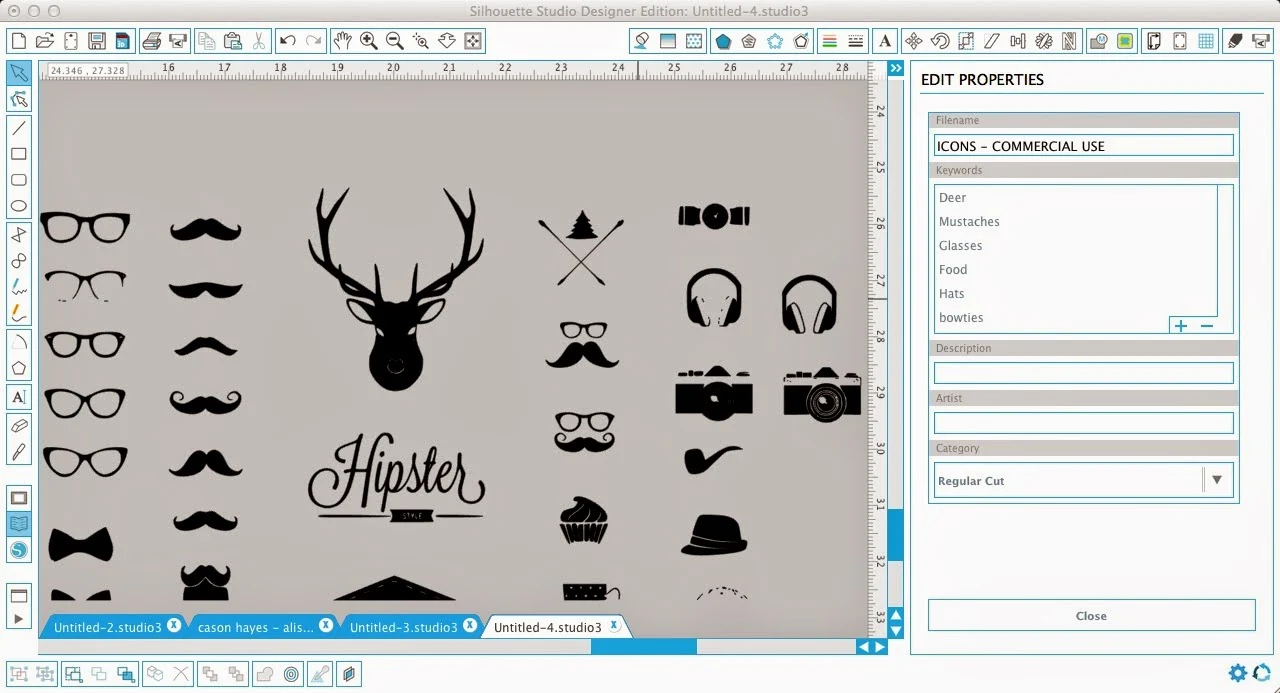Image resolution: width=1280 pixels, height=693 pixels.
Task: Collapse the Edit Properties side panel
Action: 896,68
